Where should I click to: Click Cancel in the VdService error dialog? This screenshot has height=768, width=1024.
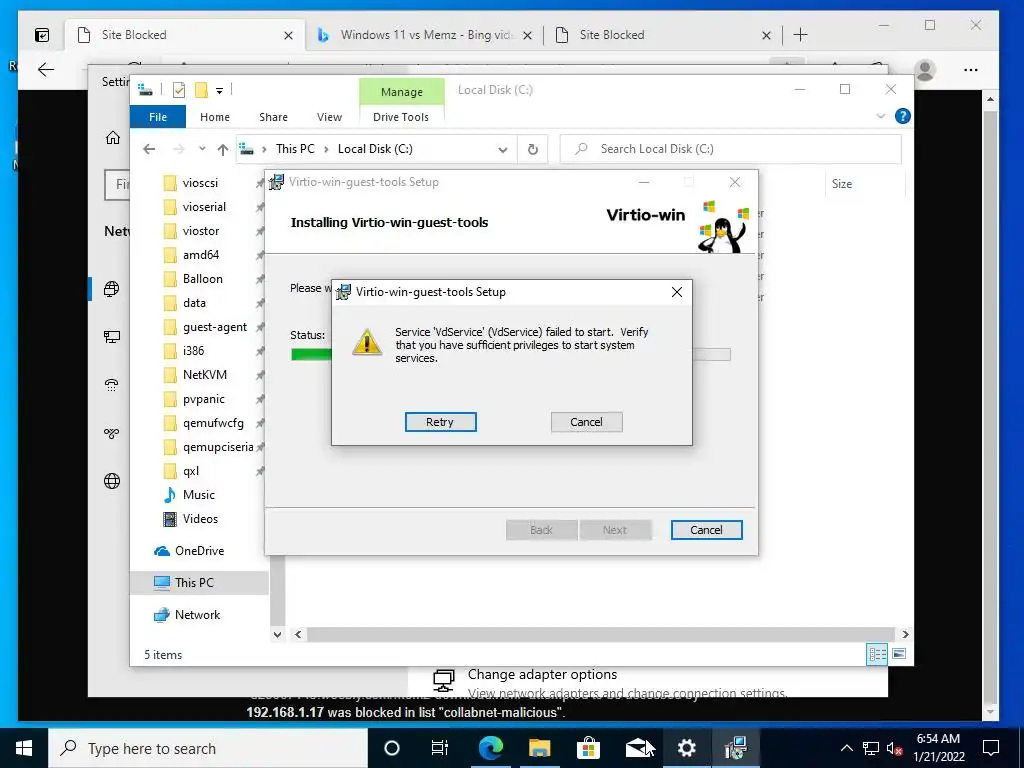tap(586, 422)
